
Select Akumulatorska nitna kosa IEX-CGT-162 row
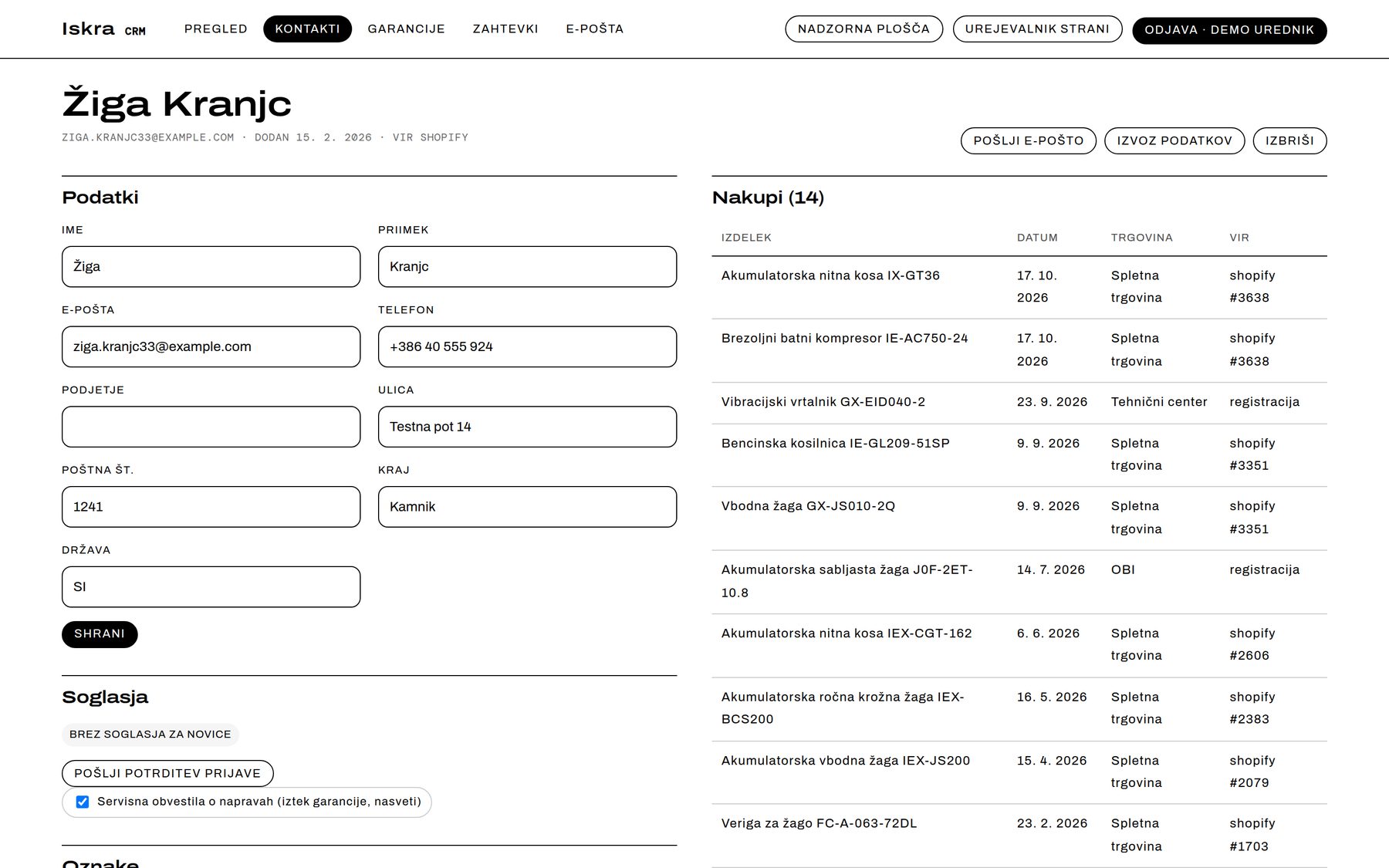(x=1019, y=645)
